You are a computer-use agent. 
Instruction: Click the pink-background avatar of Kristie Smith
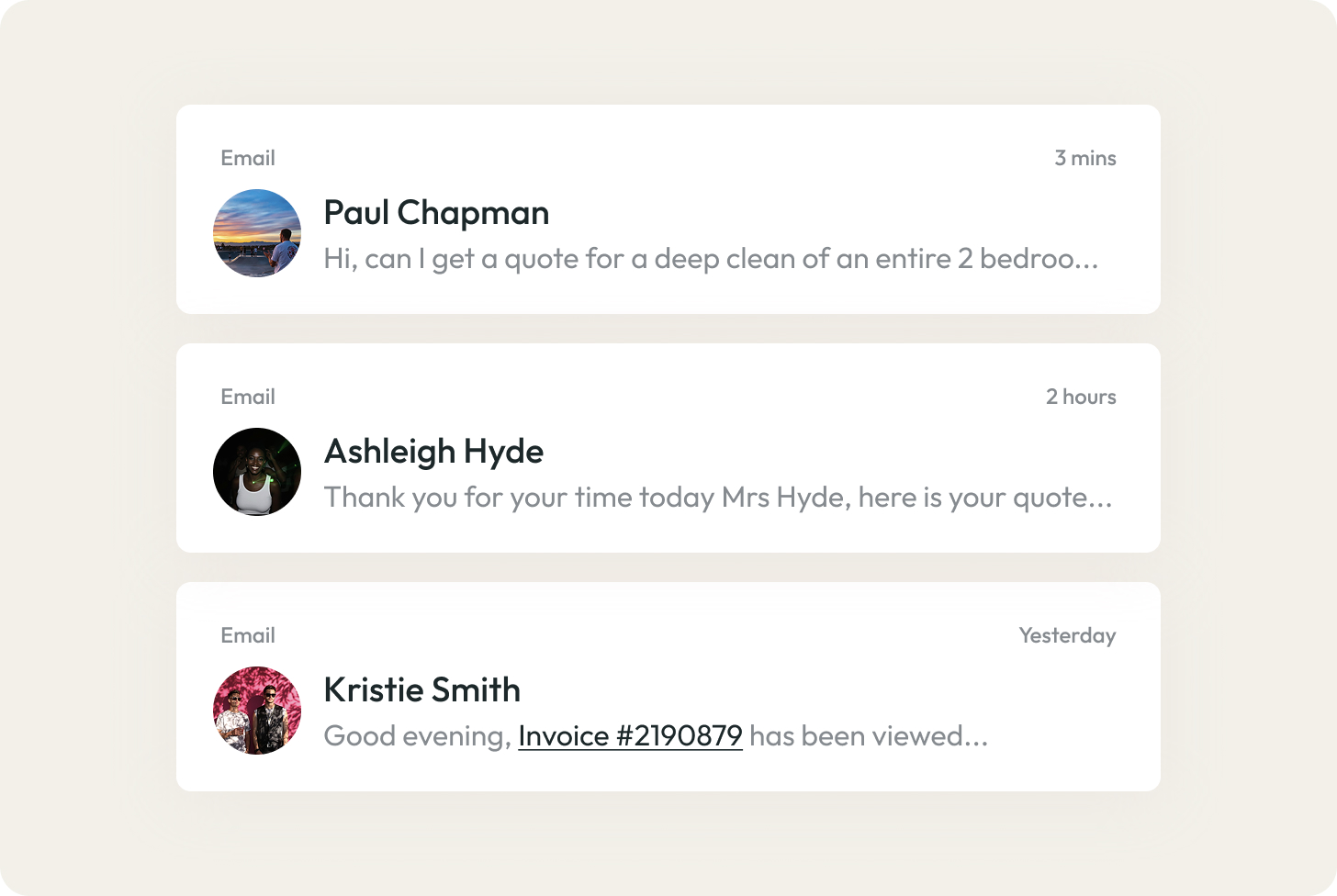(257, 710)
